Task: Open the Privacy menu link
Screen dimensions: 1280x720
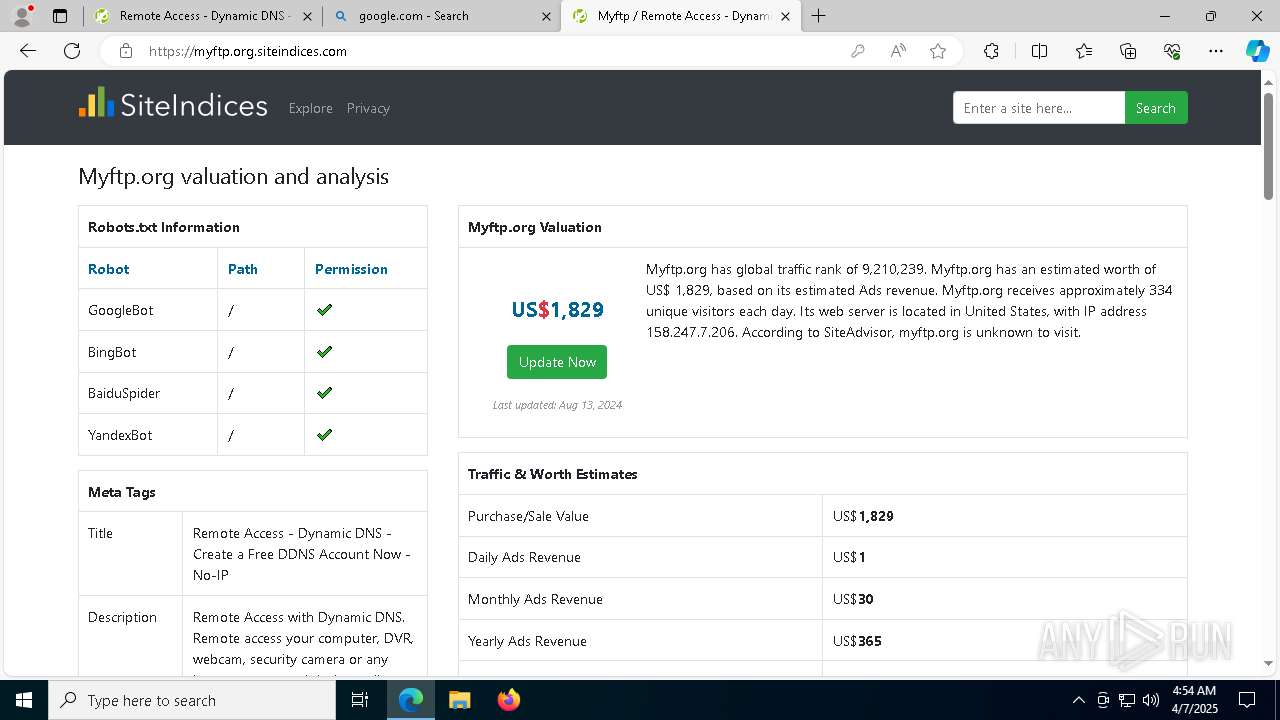Action: (x=368, y=108)
